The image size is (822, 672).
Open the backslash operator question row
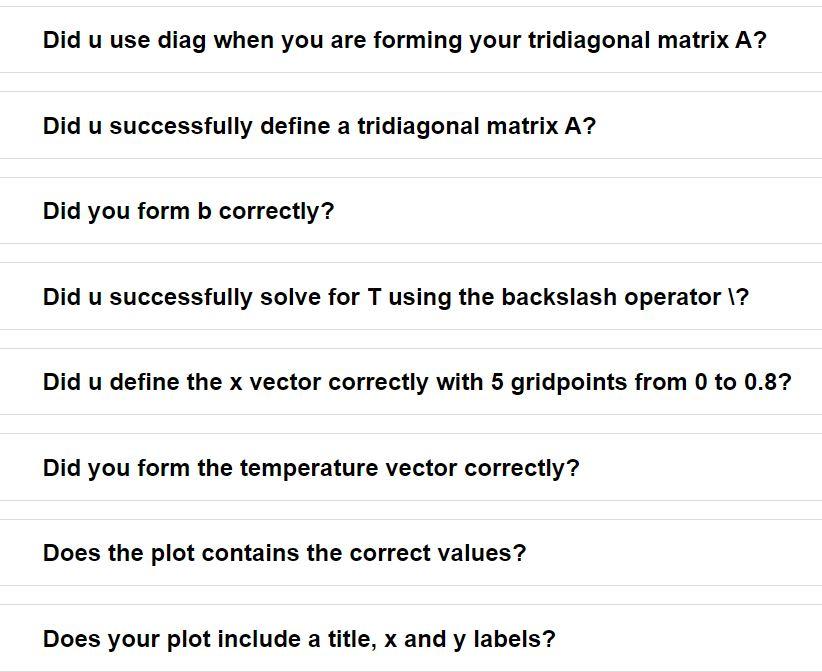[x=411, y=296]
